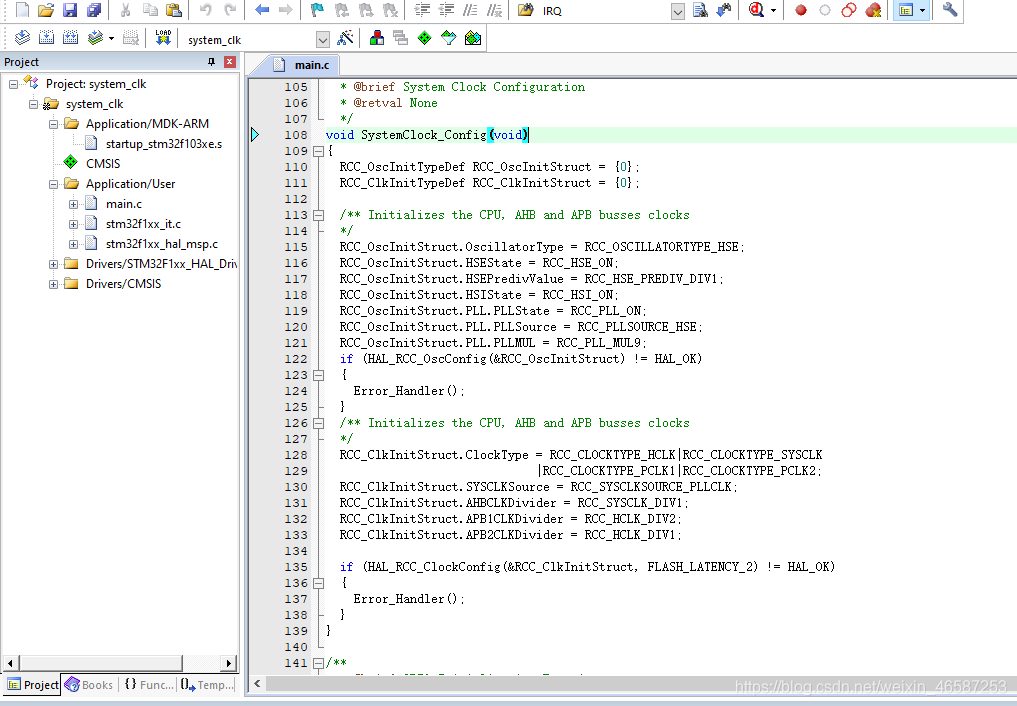Click line number 122 in gutter
Image resolution: width=1017 pixels, height=706 pixels.
pyautogui.click(x=296, y=359)
